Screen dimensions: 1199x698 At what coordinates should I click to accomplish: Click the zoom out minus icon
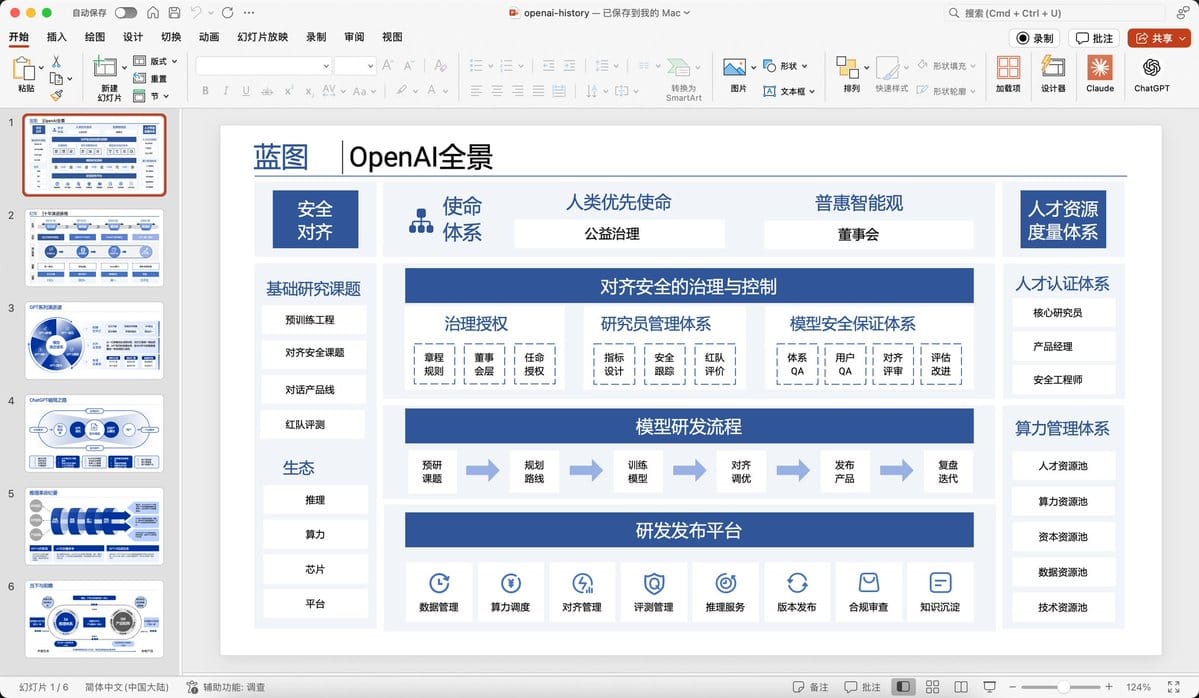point(1012,687)
